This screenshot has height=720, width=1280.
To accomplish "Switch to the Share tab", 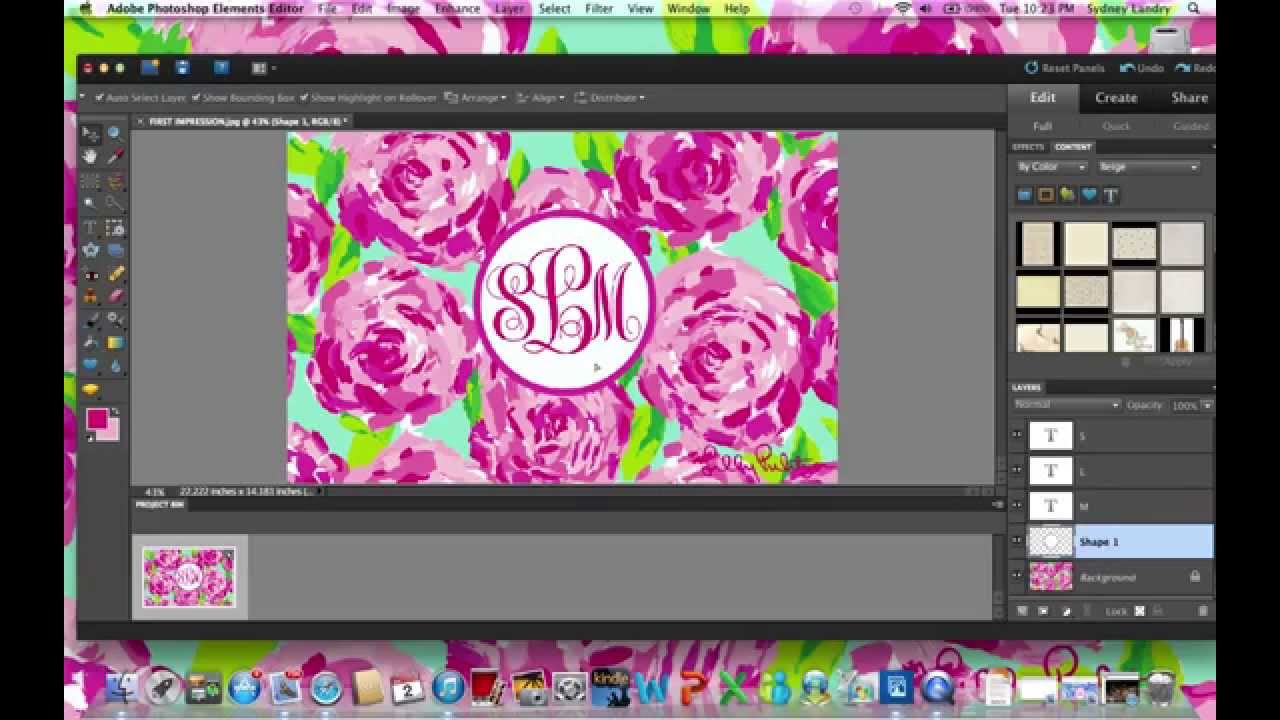I will coord(1189,98).
